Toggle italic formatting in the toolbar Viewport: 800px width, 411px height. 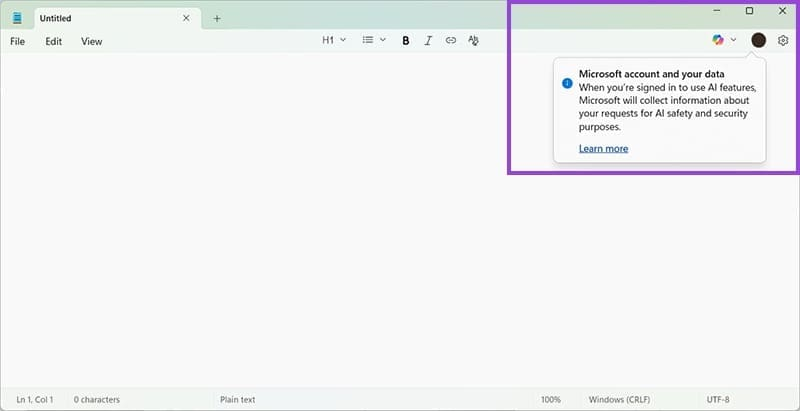pos(428,41)
